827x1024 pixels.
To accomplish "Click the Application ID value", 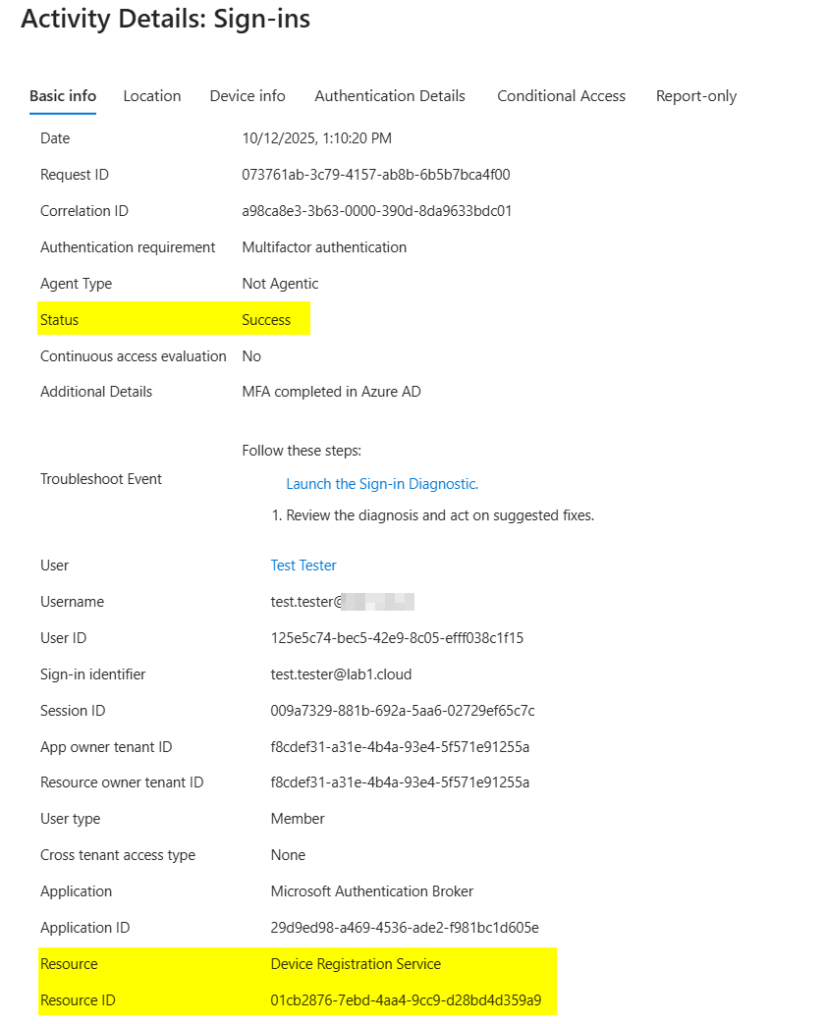I will point(404,928).
